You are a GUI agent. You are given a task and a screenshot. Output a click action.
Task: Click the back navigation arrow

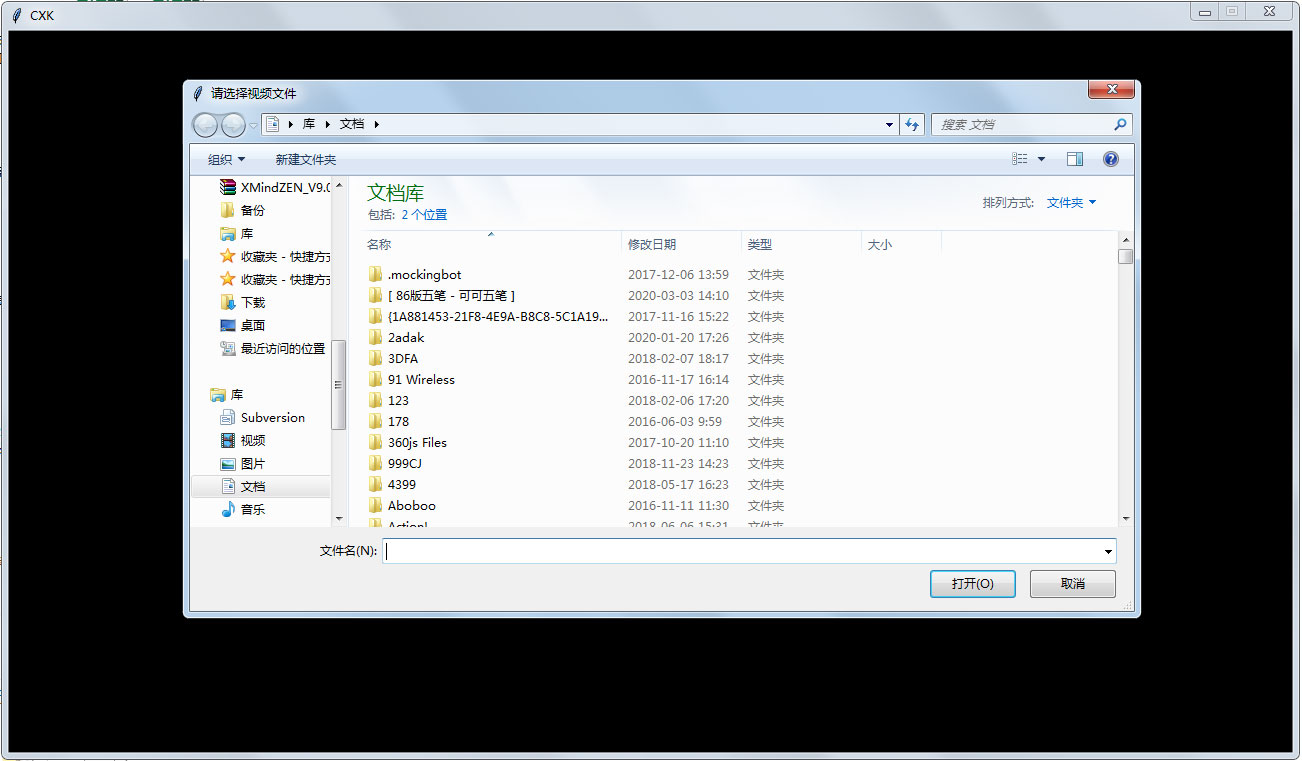204,124
